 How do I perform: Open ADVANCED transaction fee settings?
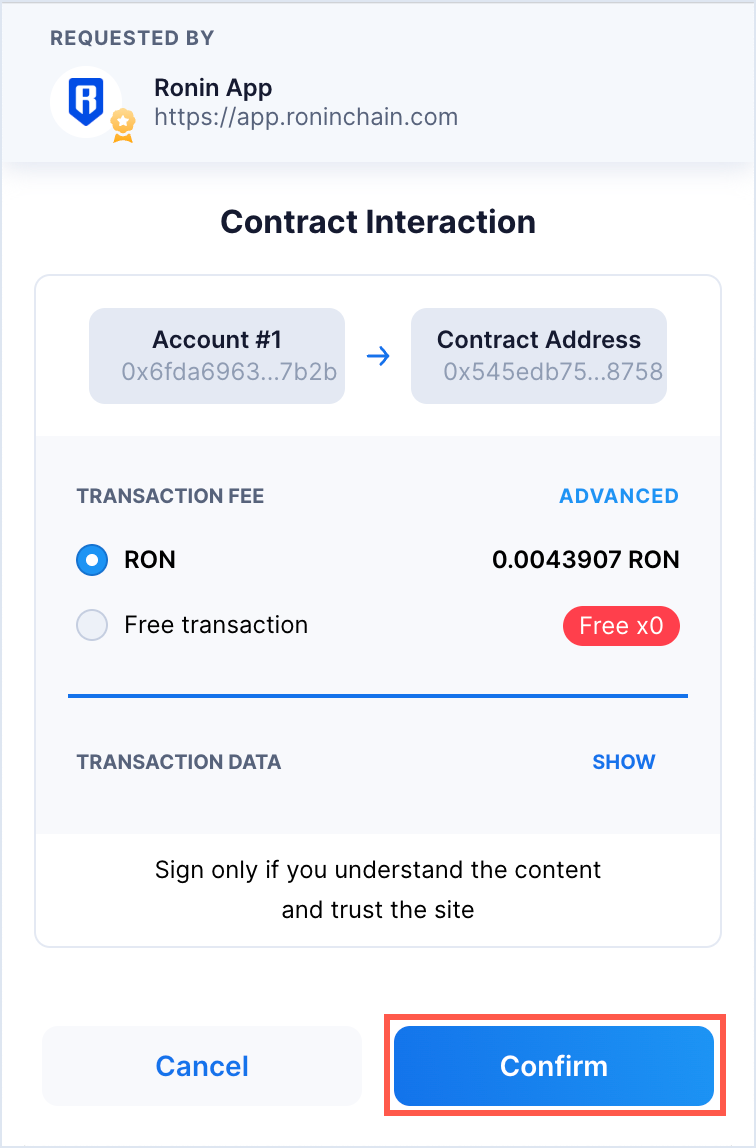(x=618, y=496)
